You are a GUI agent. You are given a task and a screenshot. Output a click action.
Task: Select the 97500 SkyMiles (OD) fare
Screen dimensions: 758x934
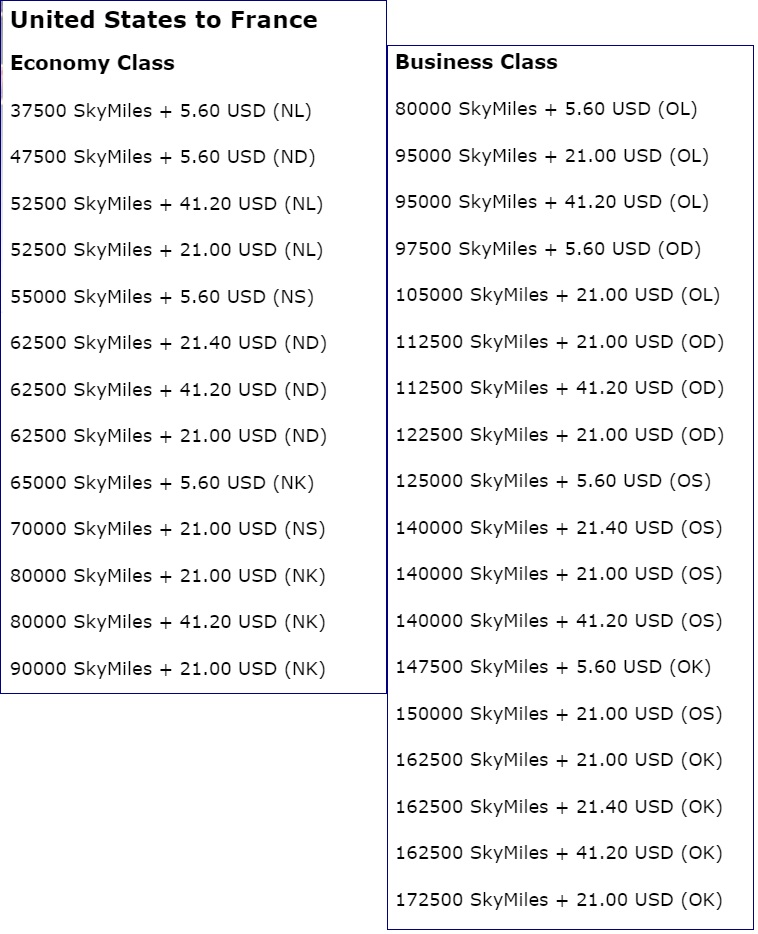(548, 249)
